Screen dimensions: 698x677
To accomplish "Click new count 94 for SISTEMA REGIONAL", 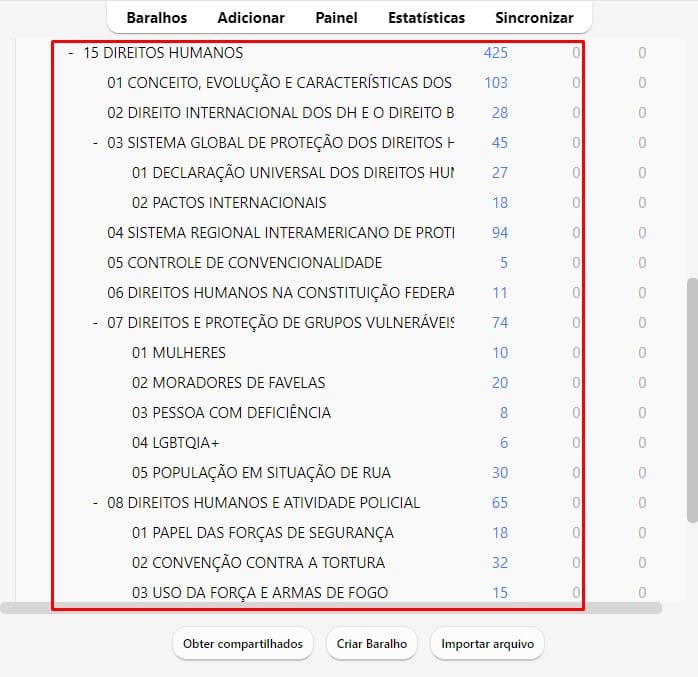I will [x=499, y=233].
